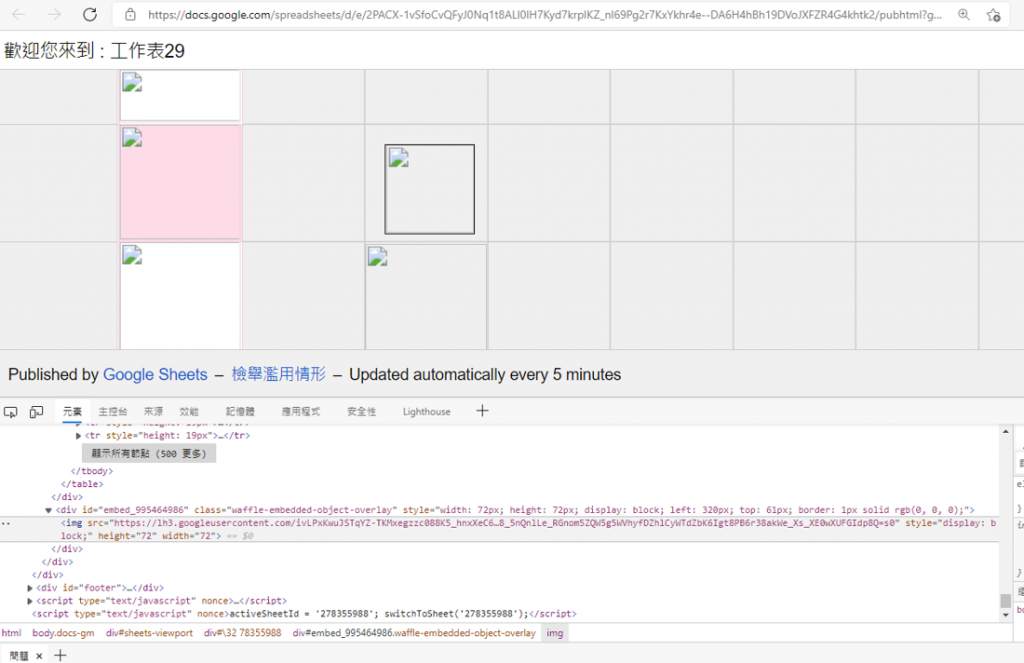Screen dimensions: 1024x663
Task: Select the img src googleusercontent line
Action: 528,529
